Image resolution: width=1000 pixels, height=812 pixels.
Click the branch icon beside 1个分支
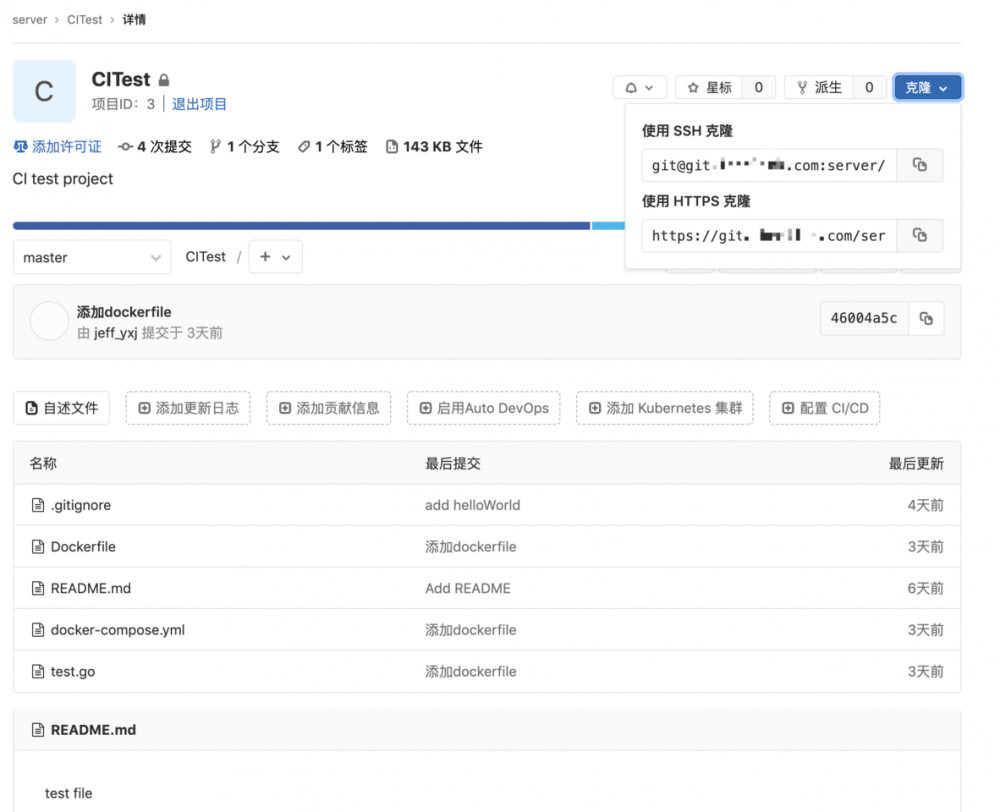click(216, 145)
